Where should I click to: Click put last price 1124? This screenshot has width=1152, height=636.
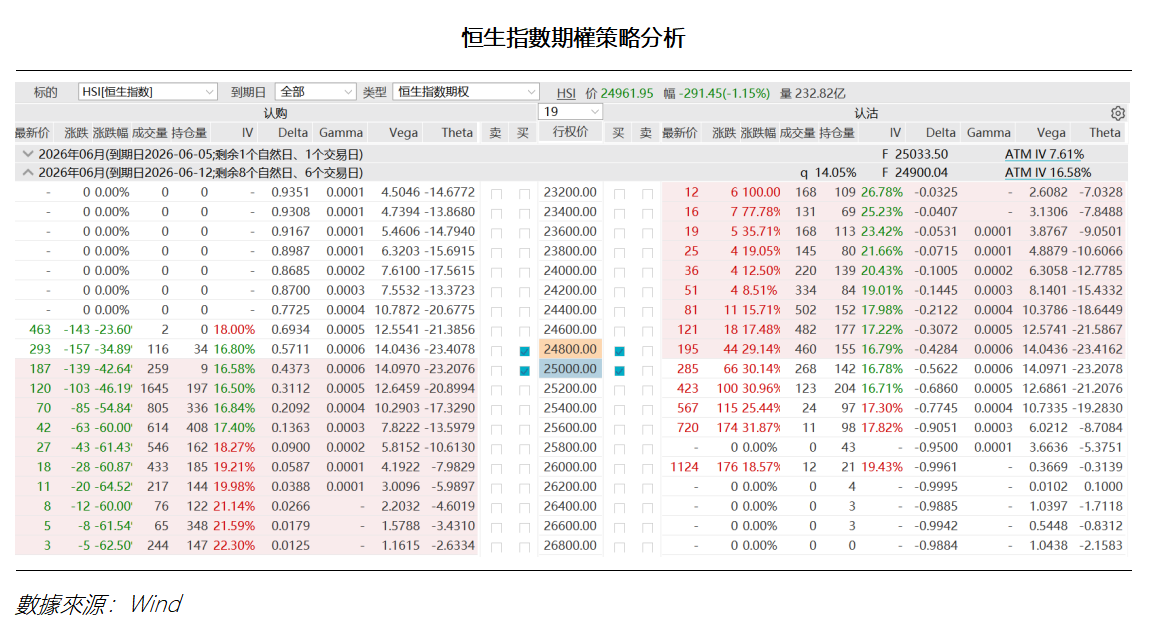click(x=684, y=467)
